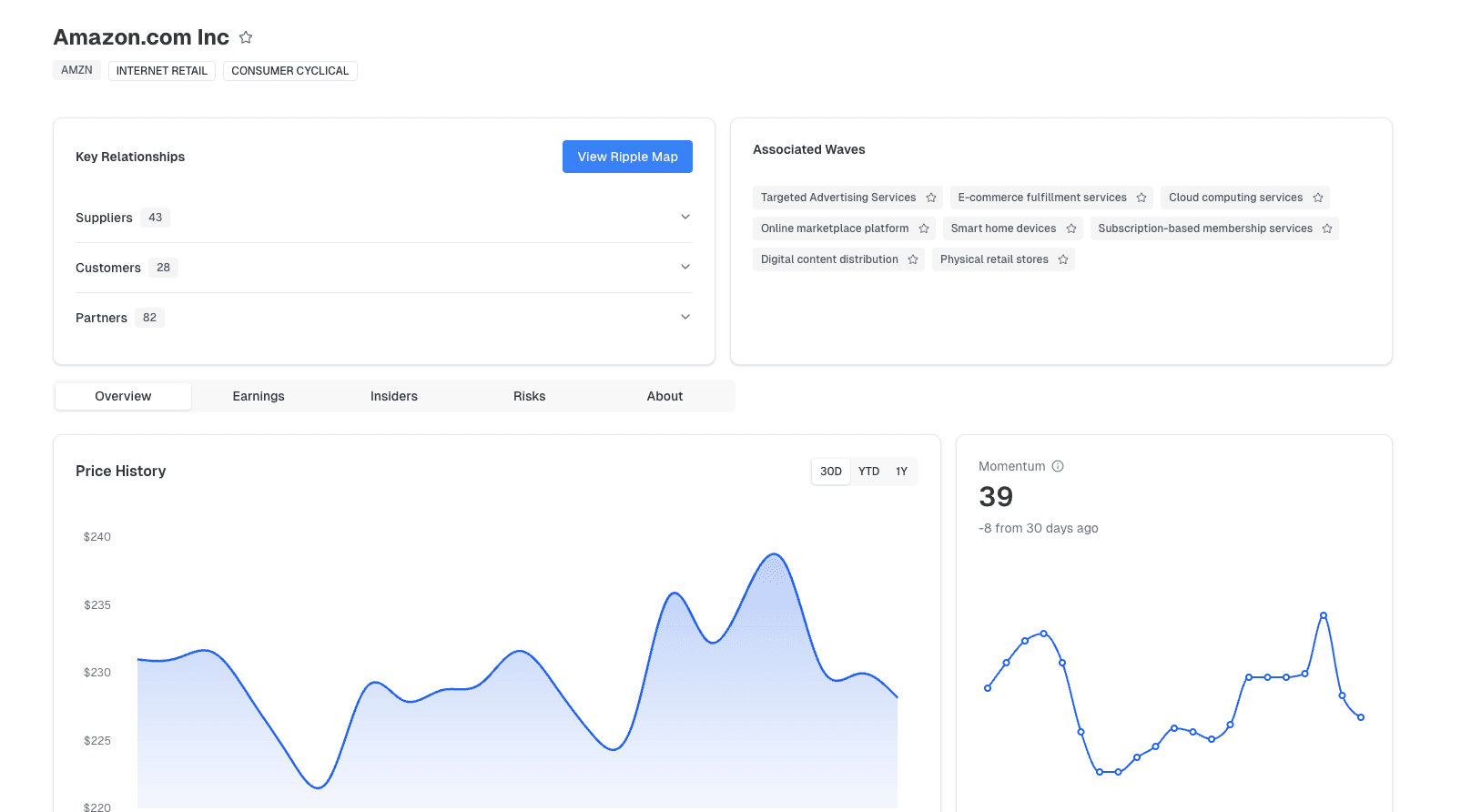
Task: Click the '-8 from 30 days ago' text
Action: click(1039, 528)
